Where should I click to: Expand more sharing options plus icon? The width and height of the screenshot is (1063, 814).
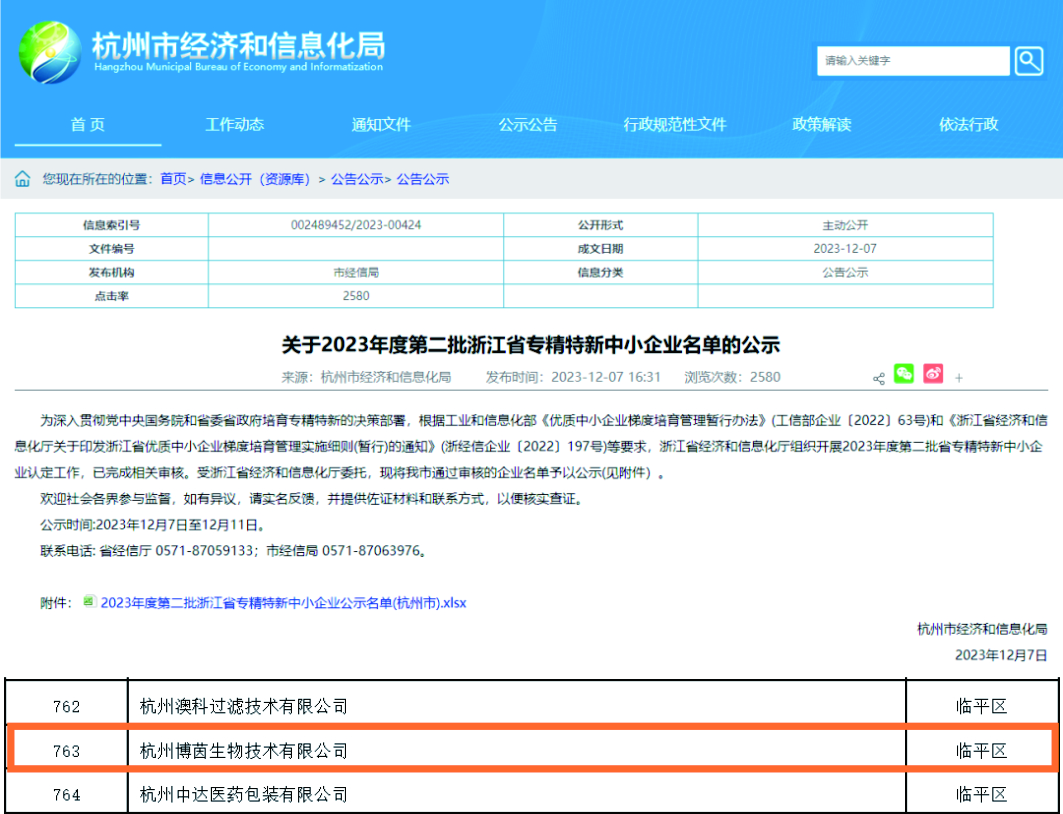[x=959, y=378]
